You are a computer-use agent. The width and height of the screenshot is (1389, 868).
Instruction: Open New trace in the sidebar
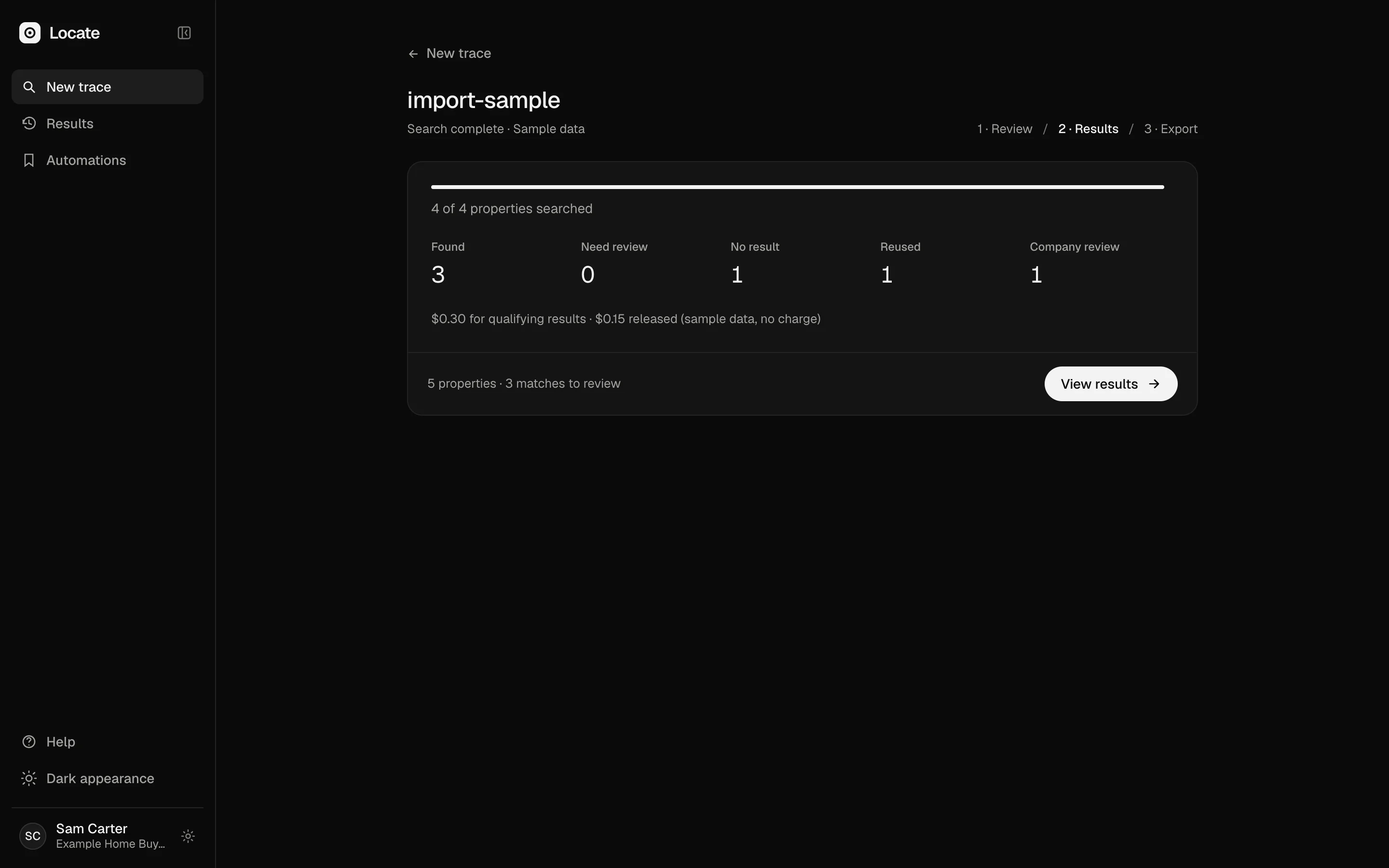tap(108, 87)
